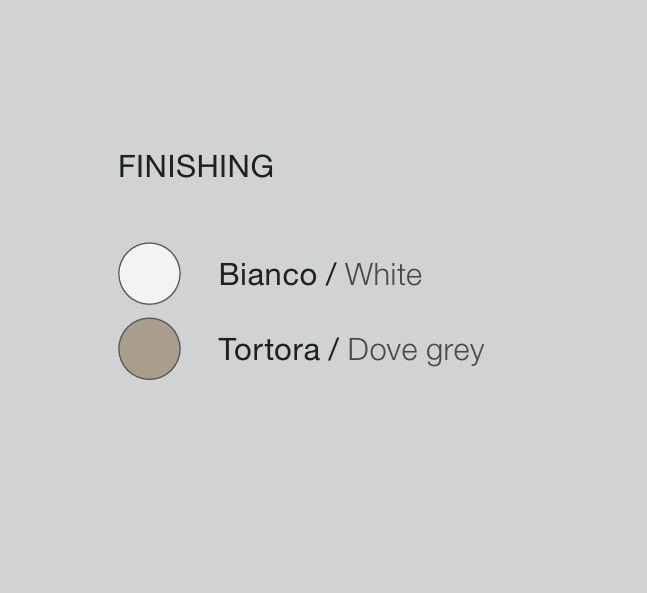The image size is (647, 593).
Task: Pick the Bianco swatch beside its label
Action: point(149,274)
